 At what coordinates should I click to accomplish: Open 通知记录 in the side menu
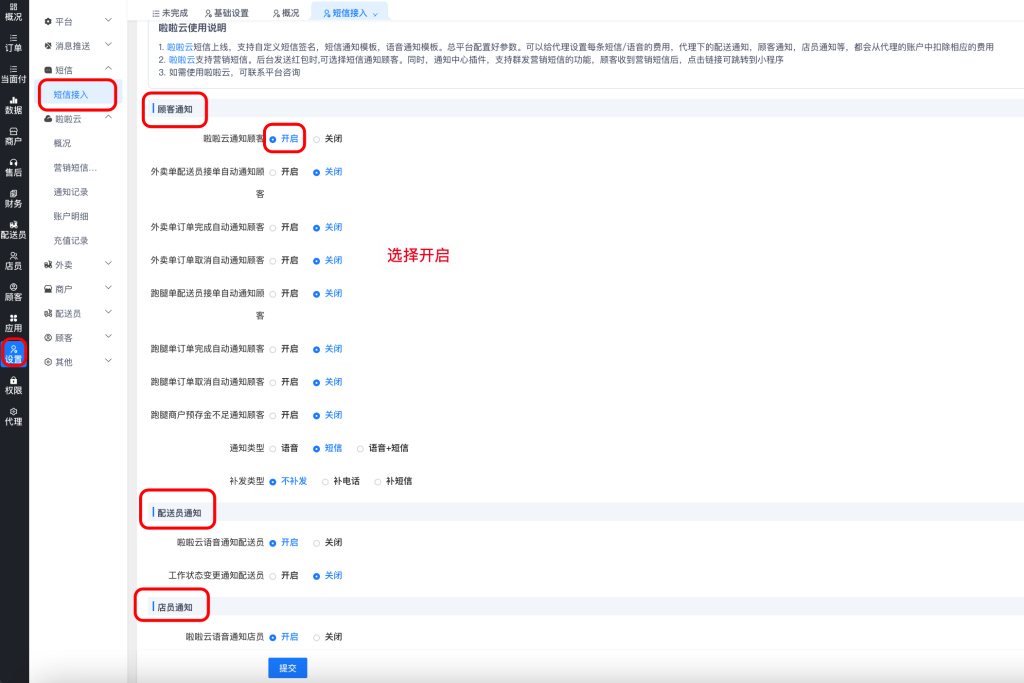pos(71,192)
